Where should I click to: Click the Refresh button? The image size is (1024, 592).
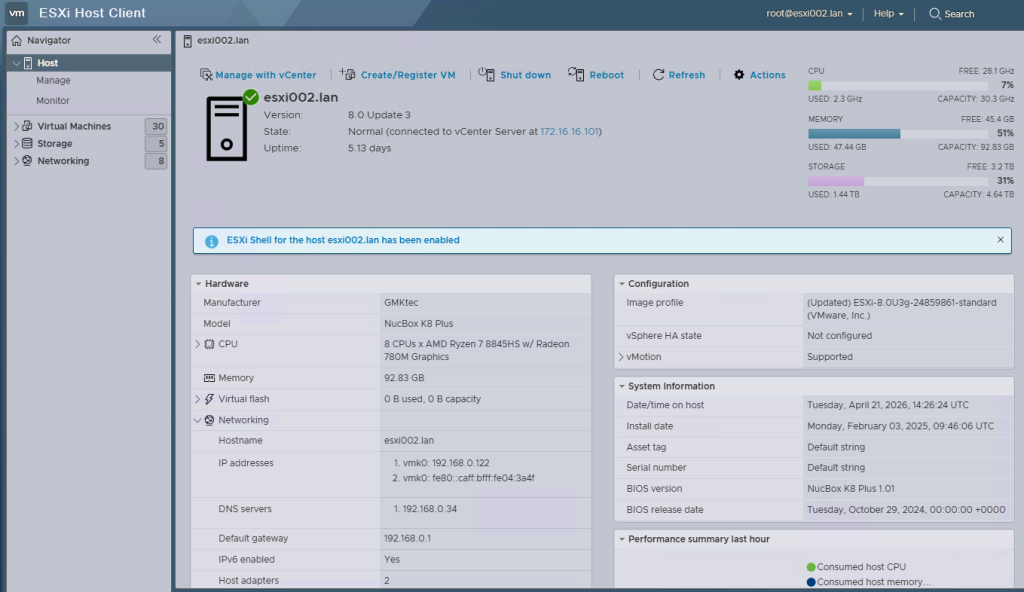tap(679, 75)
